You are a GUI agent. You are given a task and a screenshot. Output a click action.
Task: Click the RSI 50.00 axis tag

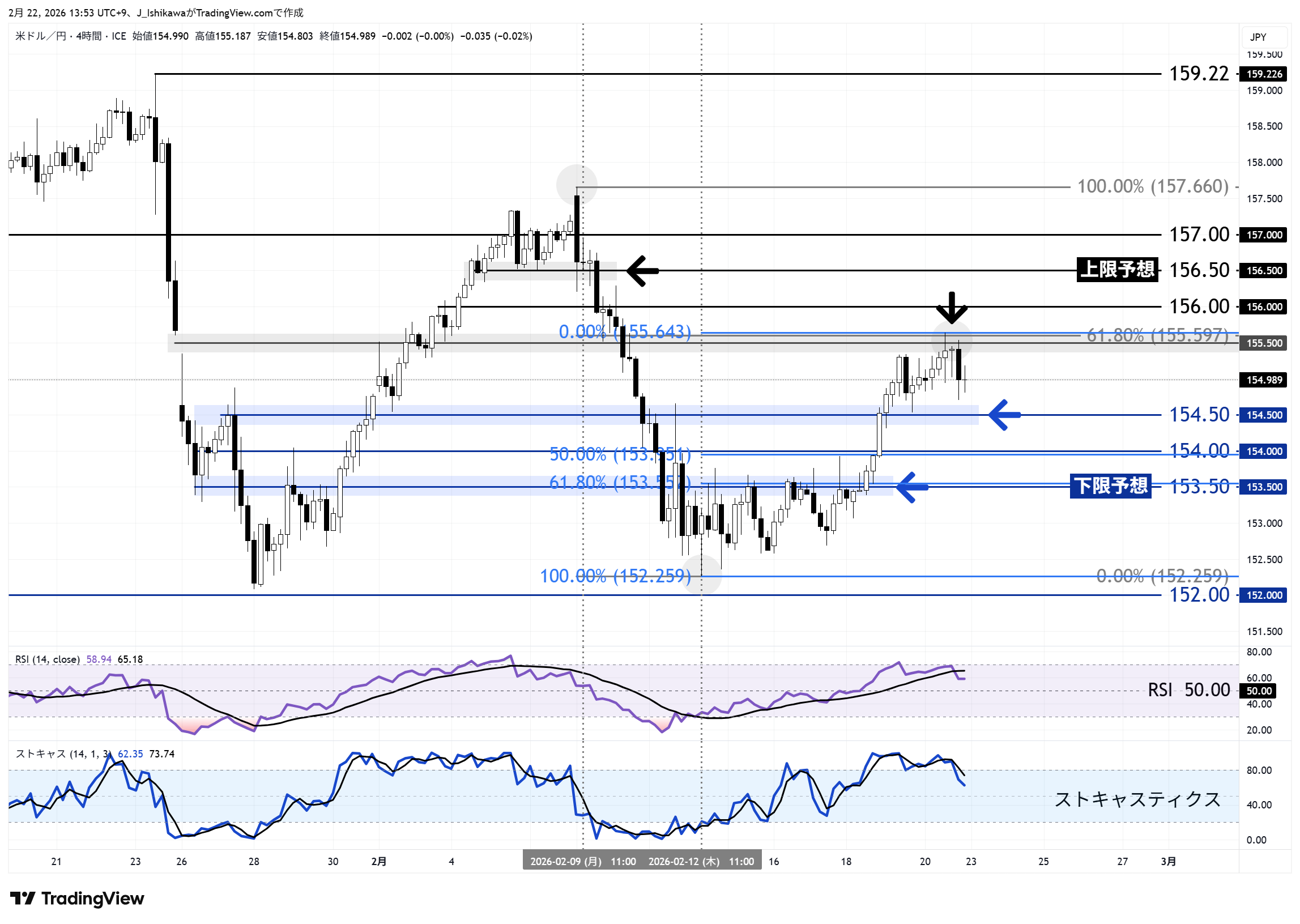(1259, 691)
